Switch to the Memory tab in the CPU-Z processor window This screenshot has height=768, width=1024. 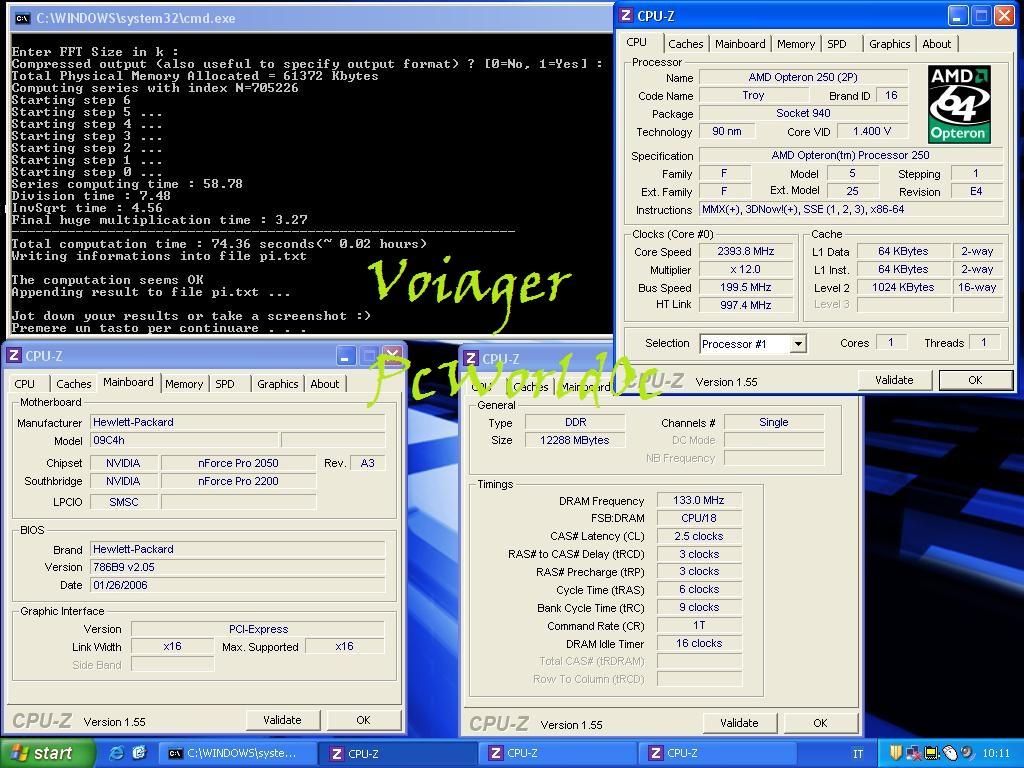pos(795,44)
